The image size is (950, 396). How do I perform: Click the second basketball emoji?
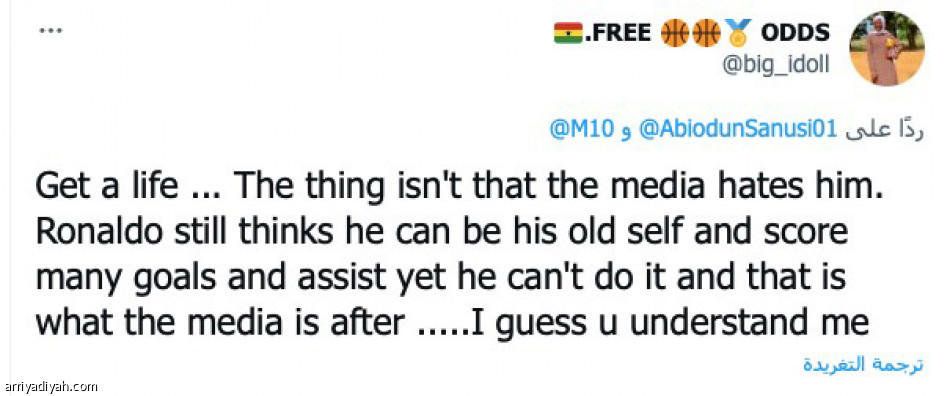pos(706,33)
